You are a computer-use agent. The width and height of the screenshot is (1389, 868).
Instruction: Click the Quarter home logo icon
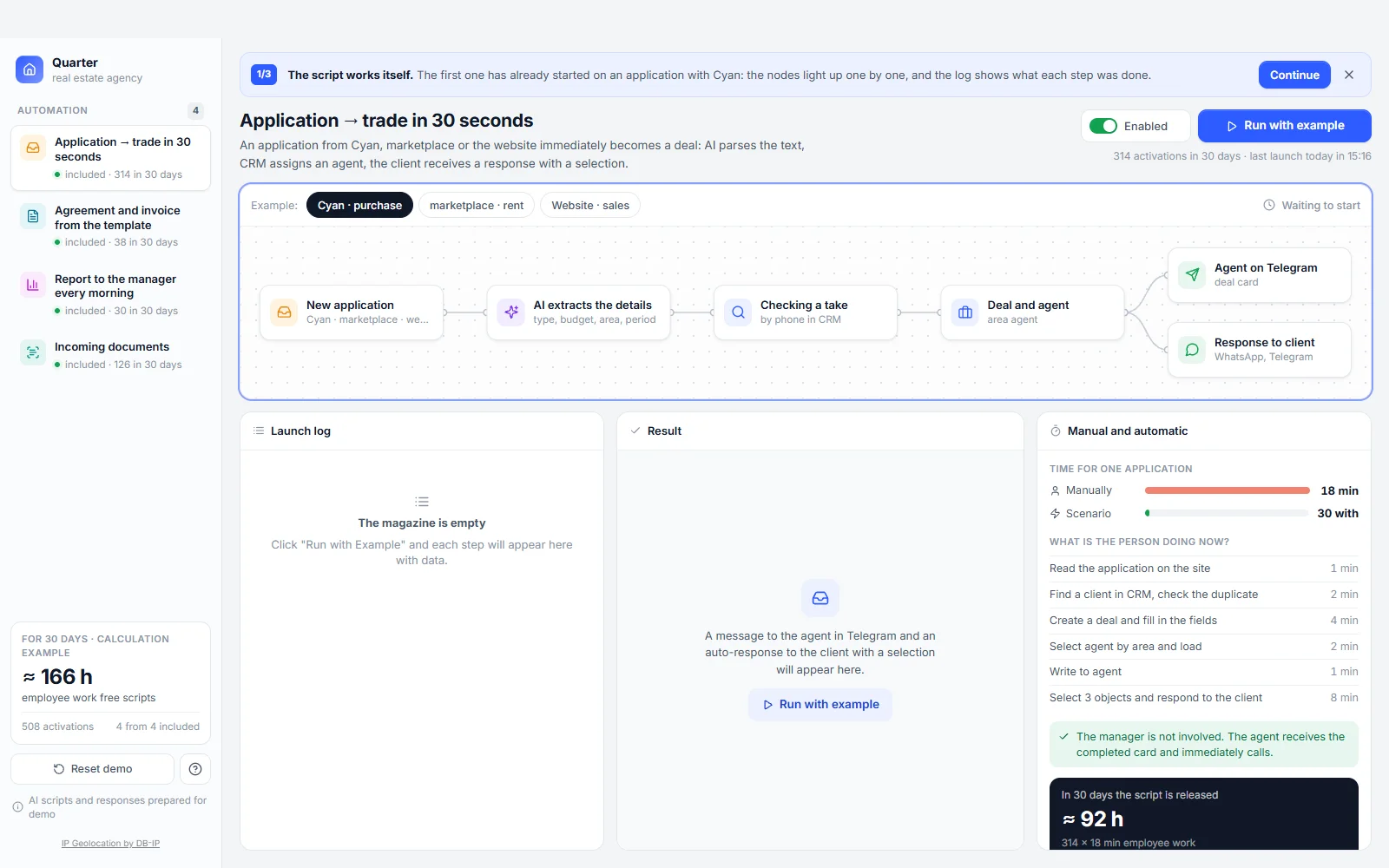(x=30, y=69)
